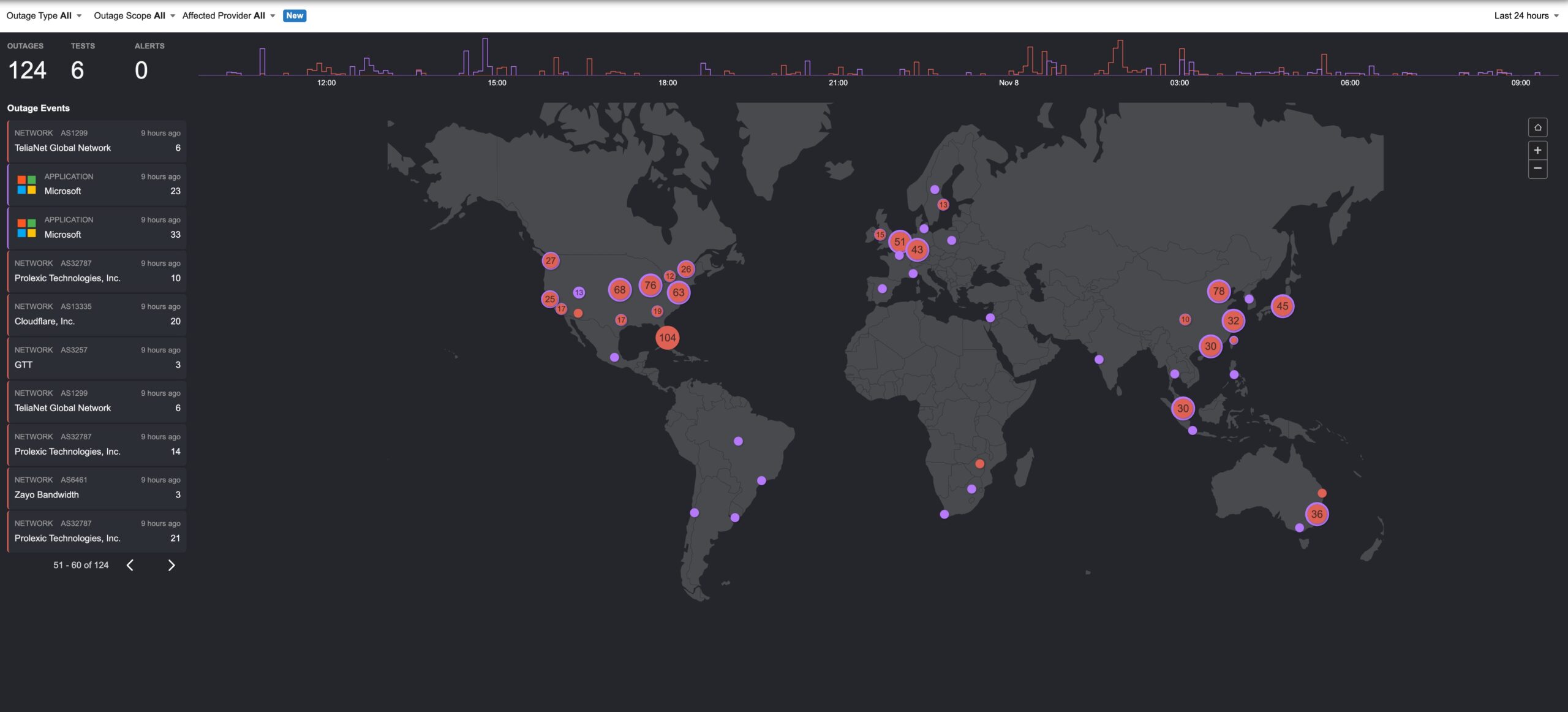Viewport: 1568px width, 712px height.
Task: Reset map with the home icon
Action: pos(1537,127)
